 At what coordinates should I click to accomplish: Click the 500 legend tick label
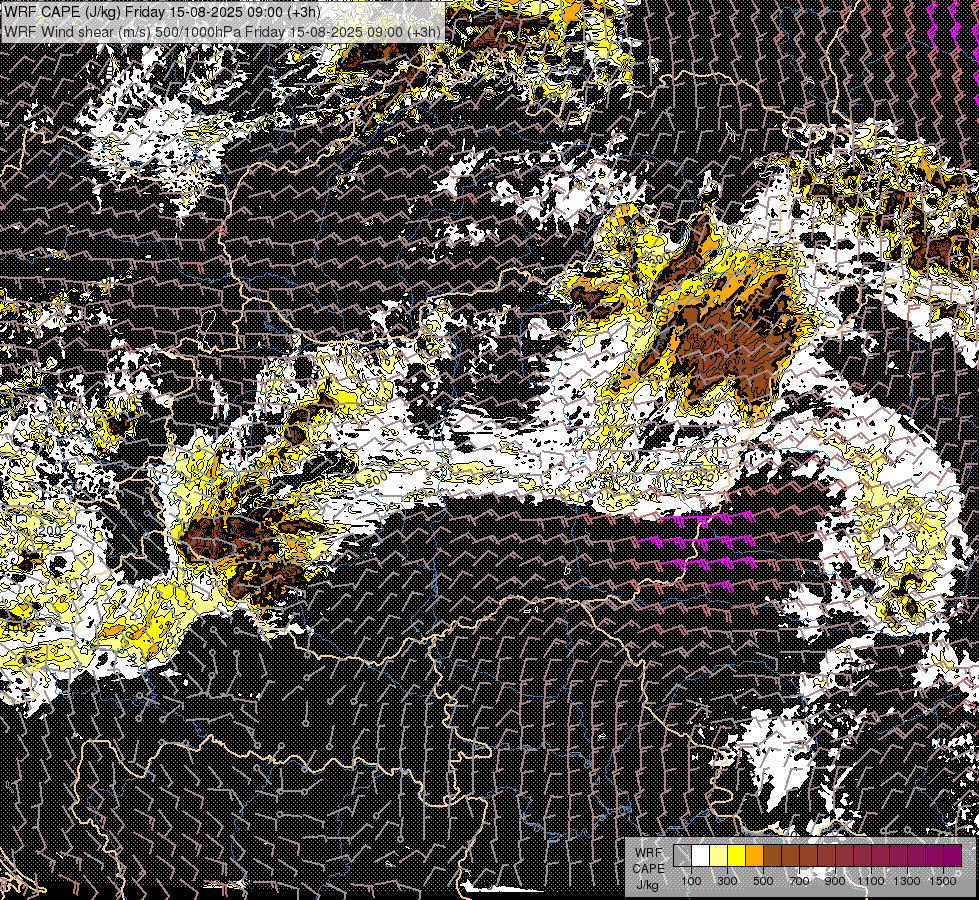[763, 881]
